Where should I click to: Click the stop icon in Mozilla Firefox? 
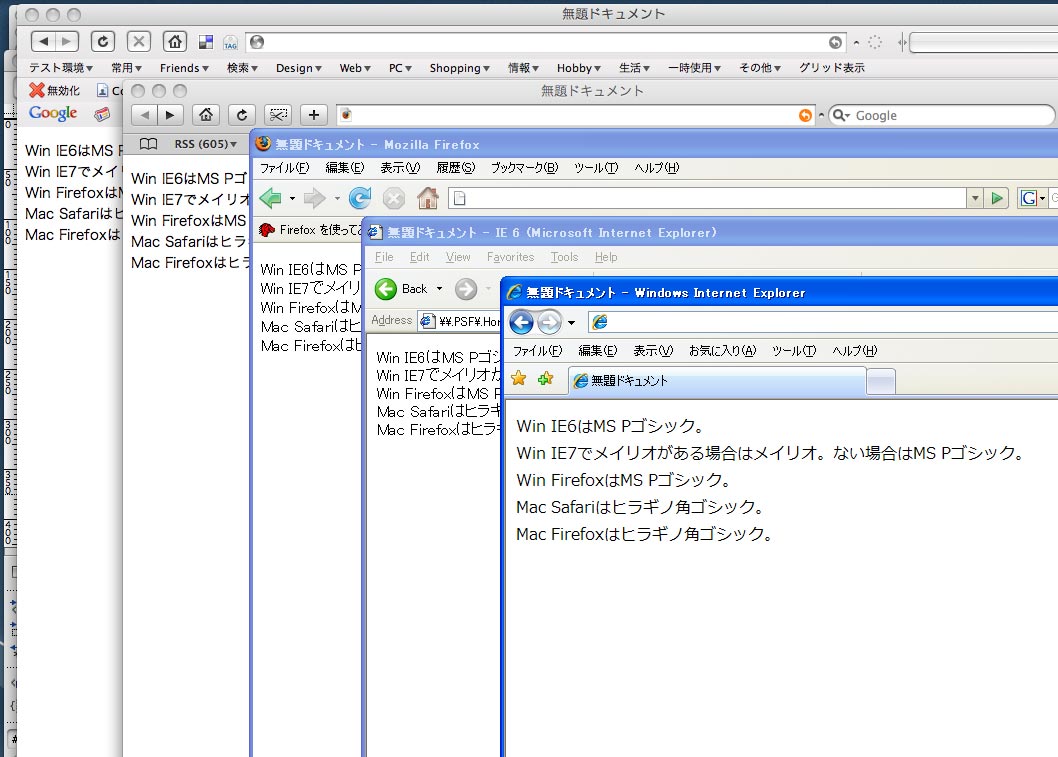click(x=394, y=198)
